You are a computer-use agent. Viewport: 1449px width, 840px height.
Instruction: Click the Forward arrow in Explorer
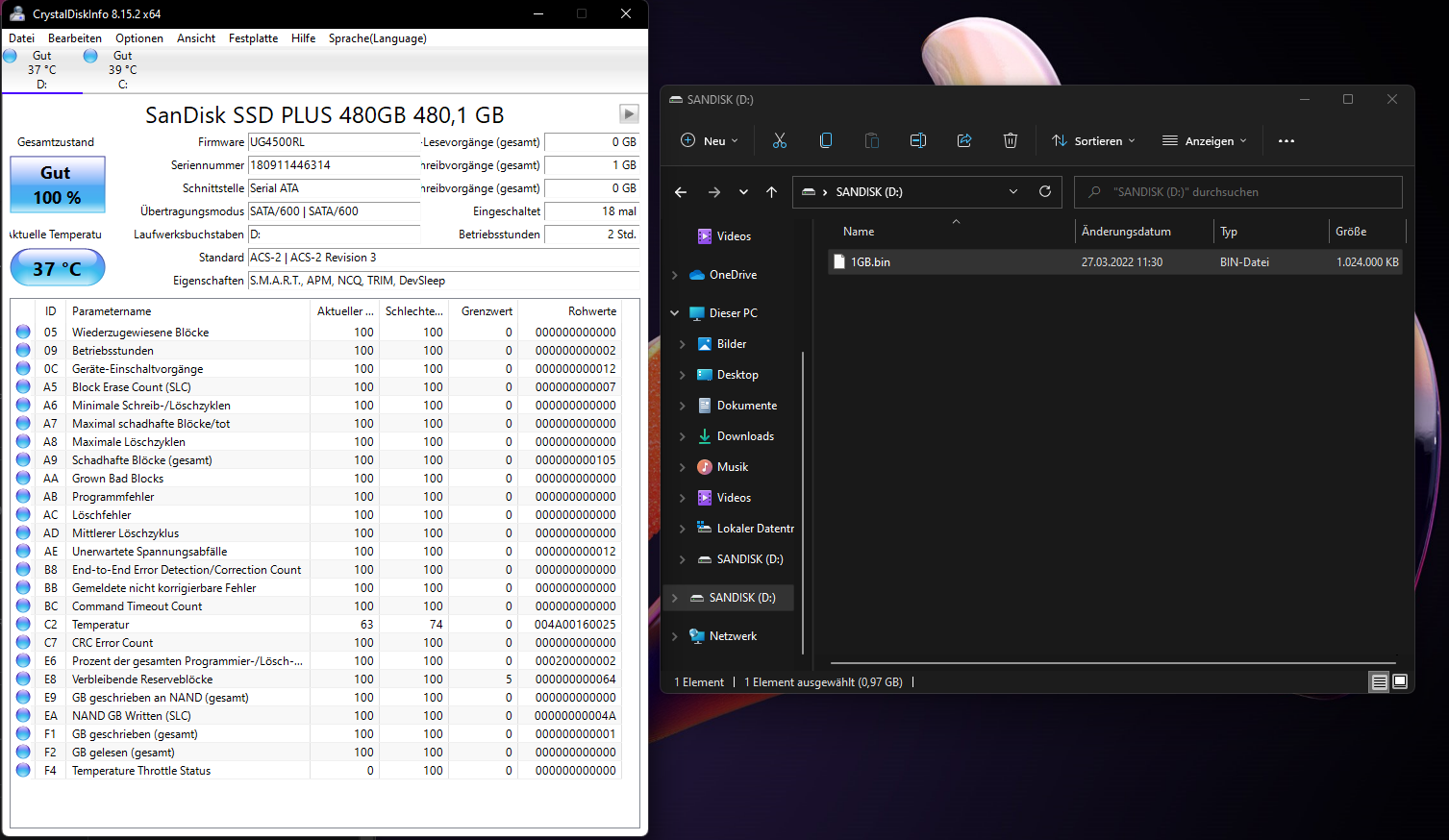click(x=714, y=192)
